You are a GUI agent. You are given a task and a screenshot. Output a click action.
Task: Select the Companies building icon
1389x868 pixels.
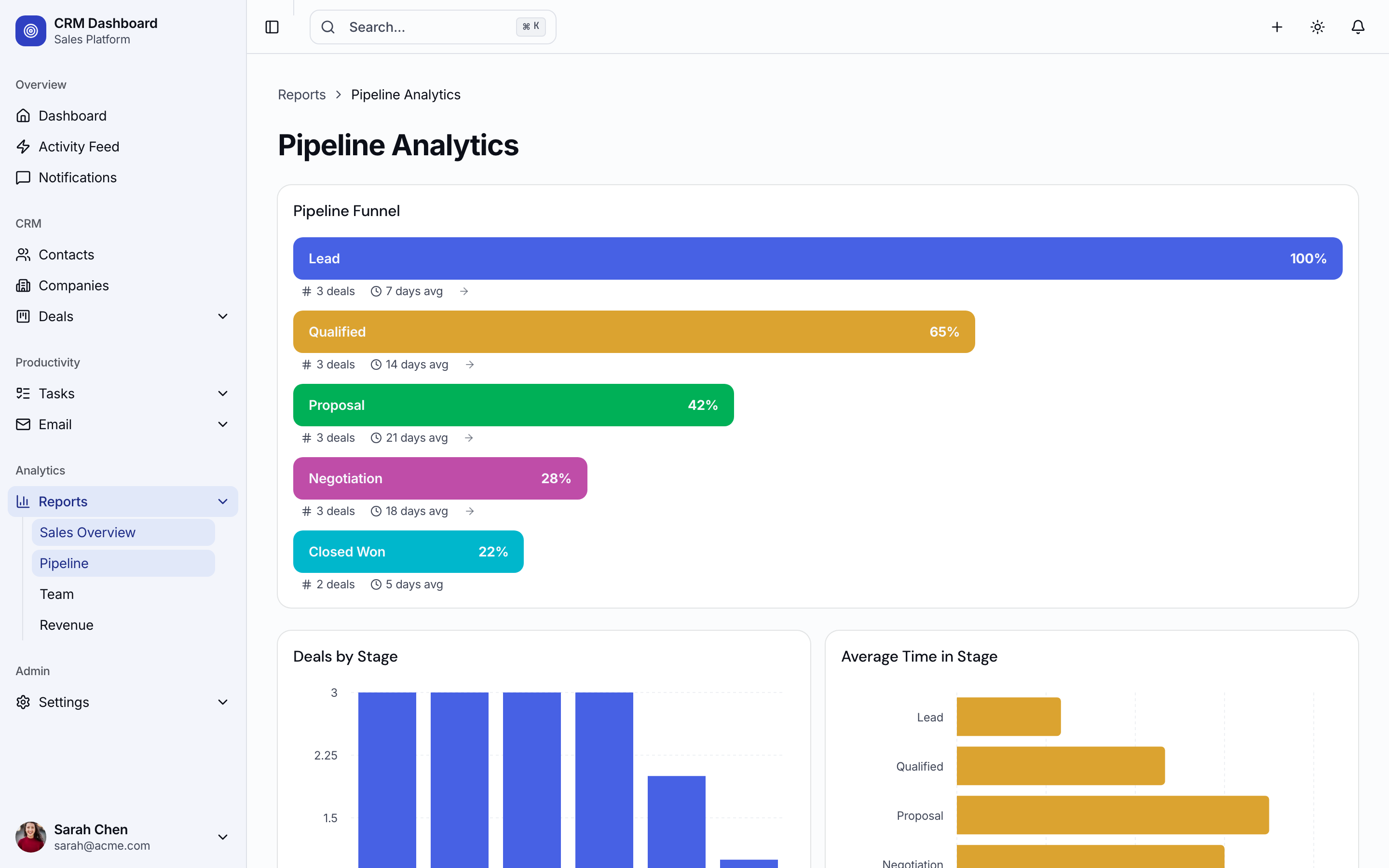[x=23, y=285]
